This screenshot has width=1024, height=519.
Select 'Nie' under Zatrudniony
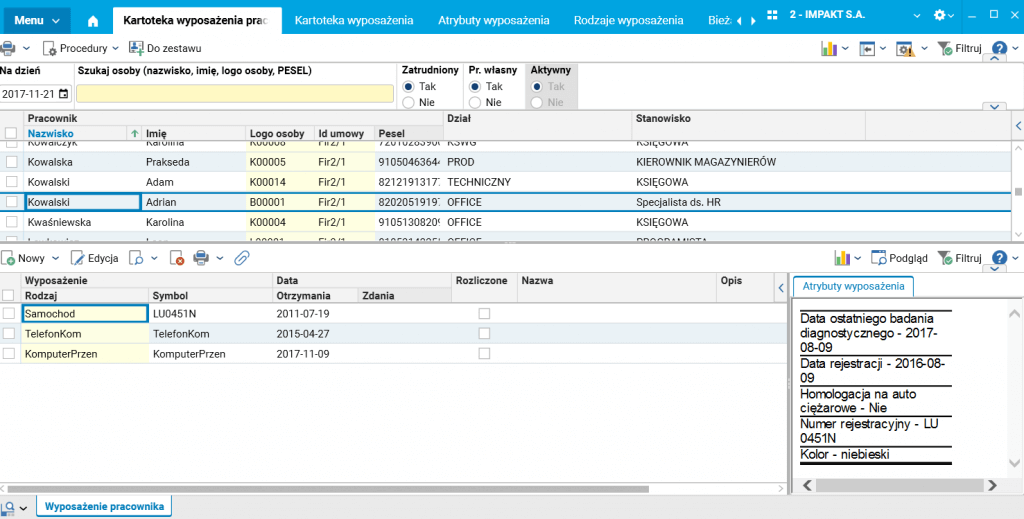(408, 102)
